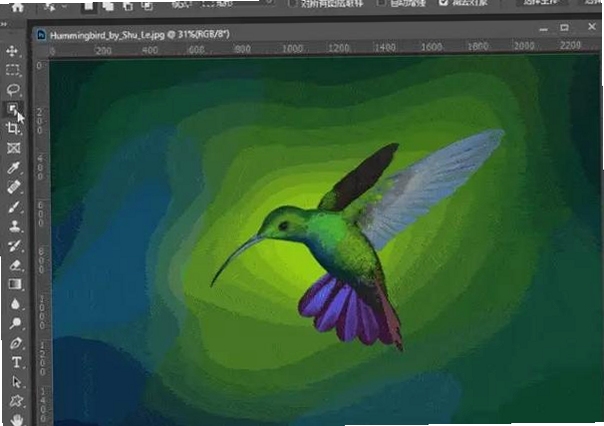Select the Object Selection tool
604x426 pixels.
(x=13, y=109)
